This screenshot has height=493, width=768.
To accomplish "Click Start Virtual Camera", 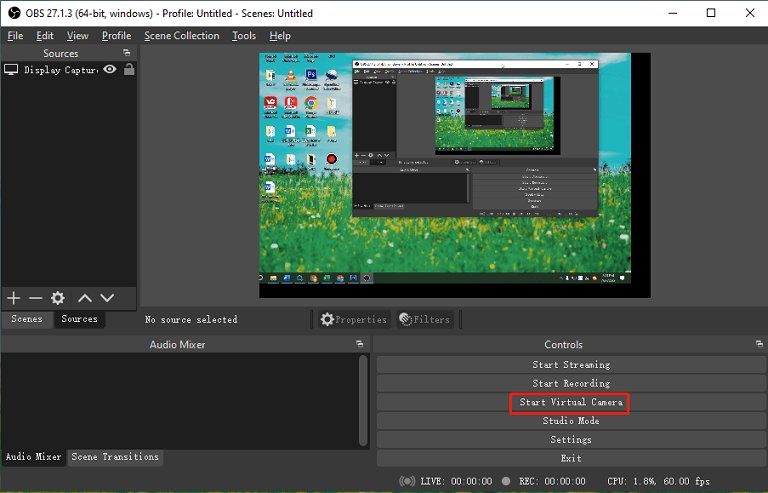I will pos(571,402).
